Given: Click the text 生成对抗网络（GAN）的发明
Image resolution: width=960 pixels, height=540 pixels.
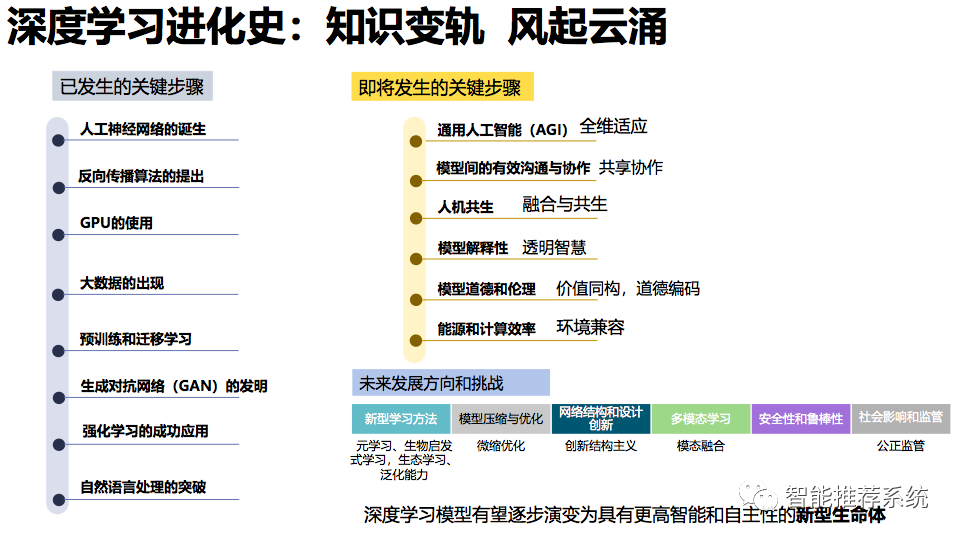Looking at the screenshot, I should pos(174,386).
